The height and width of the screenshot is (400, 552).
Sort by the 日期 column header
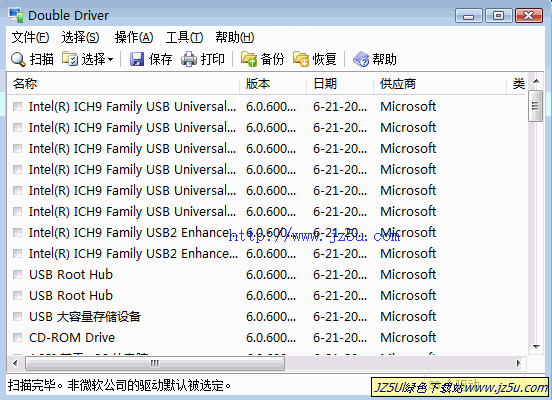340,84
